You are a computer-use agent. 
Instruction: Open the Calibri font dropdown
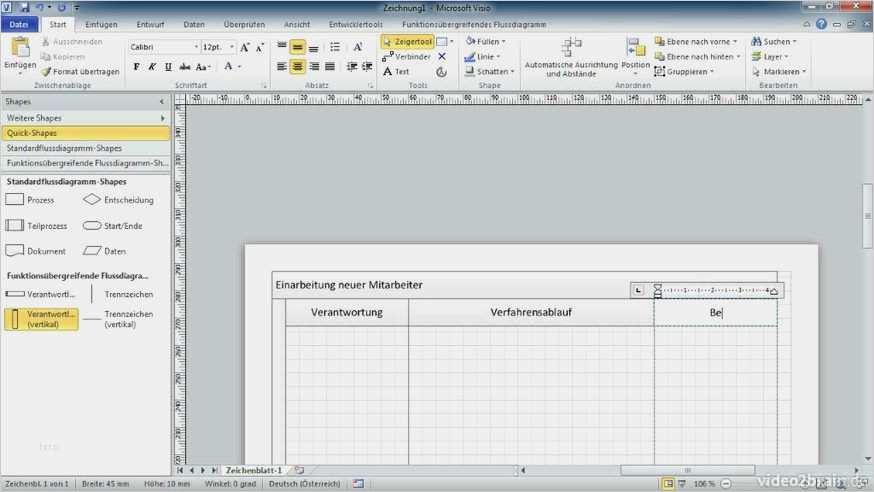(196, 47)
